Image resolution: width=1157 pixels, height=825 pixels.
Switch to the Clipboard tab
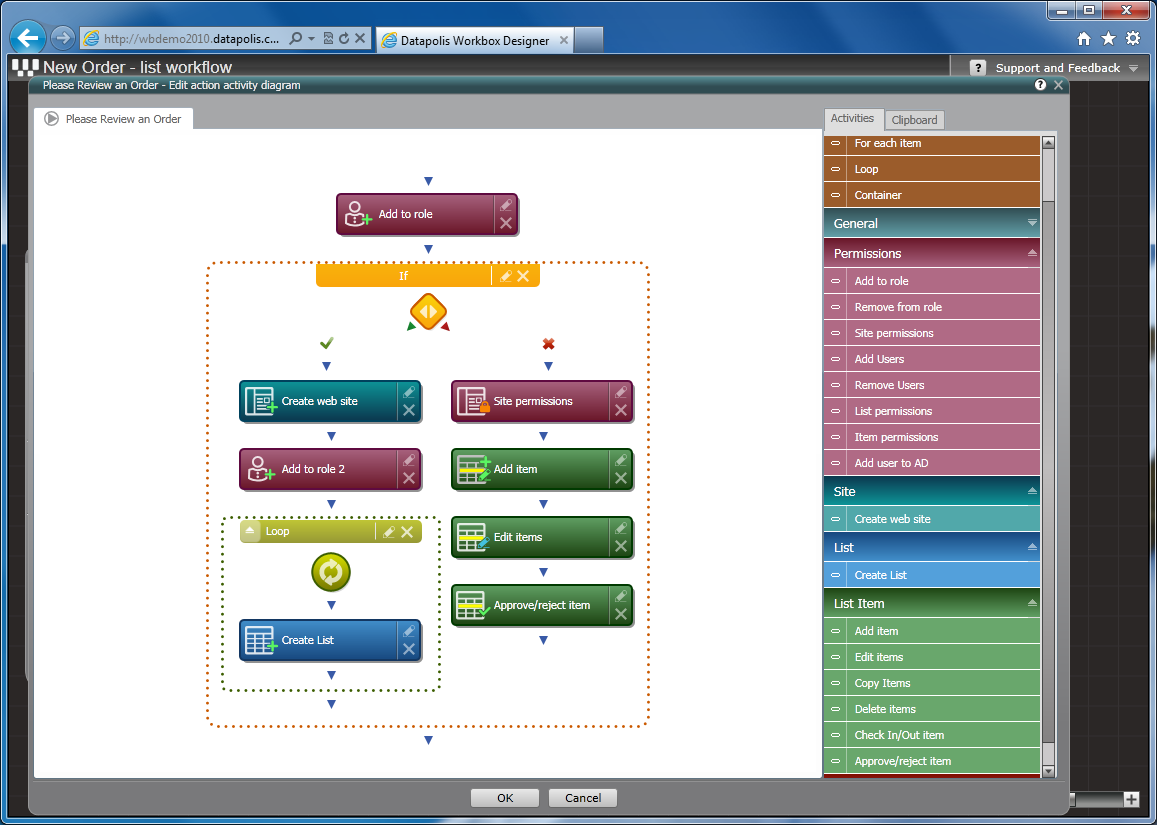(914, 120)
